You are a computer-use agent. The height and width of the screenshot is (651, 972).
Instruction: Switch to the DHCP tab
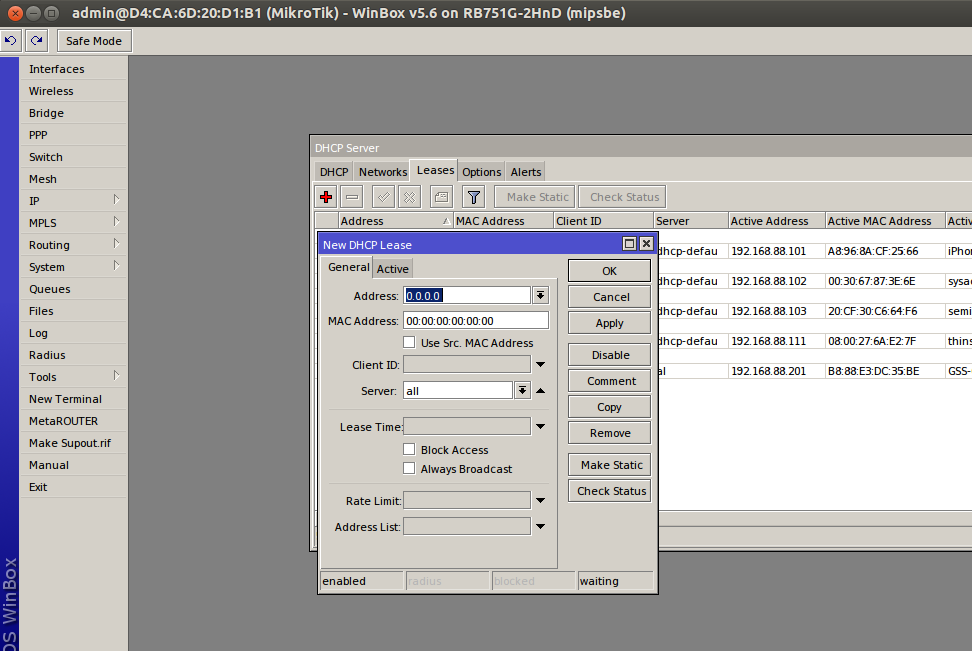[x=334, y=172]
